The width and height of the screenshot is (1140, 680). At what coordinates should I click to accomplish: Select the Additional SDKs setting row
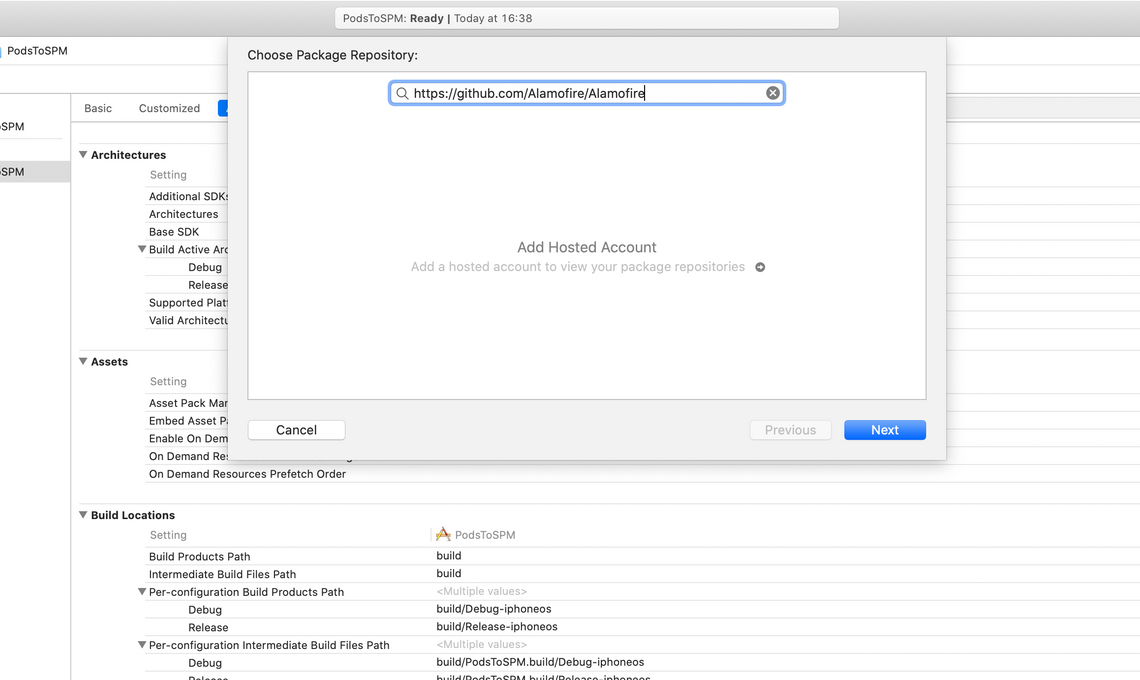tap(188, 196)
